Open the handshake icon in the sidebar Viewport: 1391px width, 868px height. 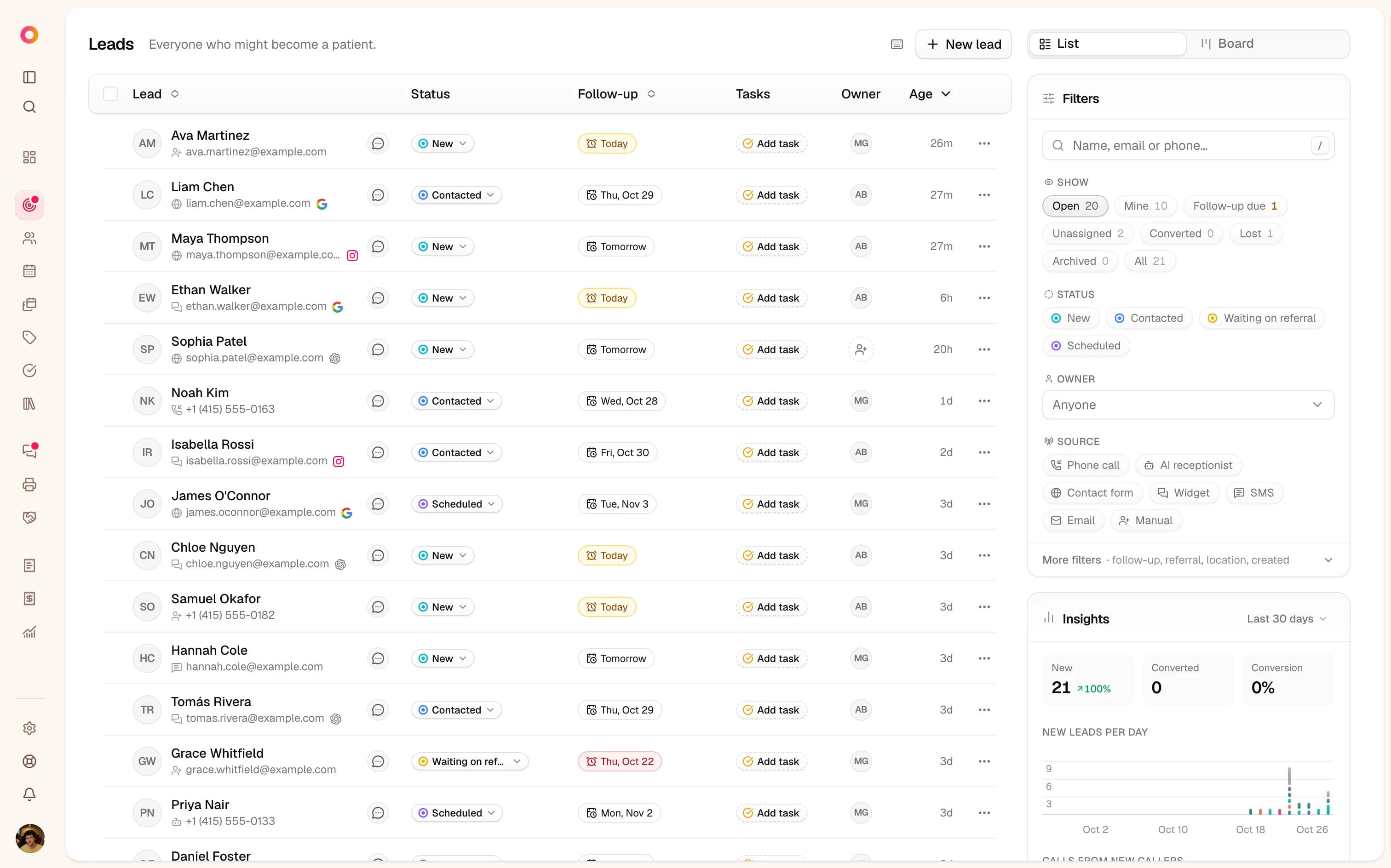(29, 517)
